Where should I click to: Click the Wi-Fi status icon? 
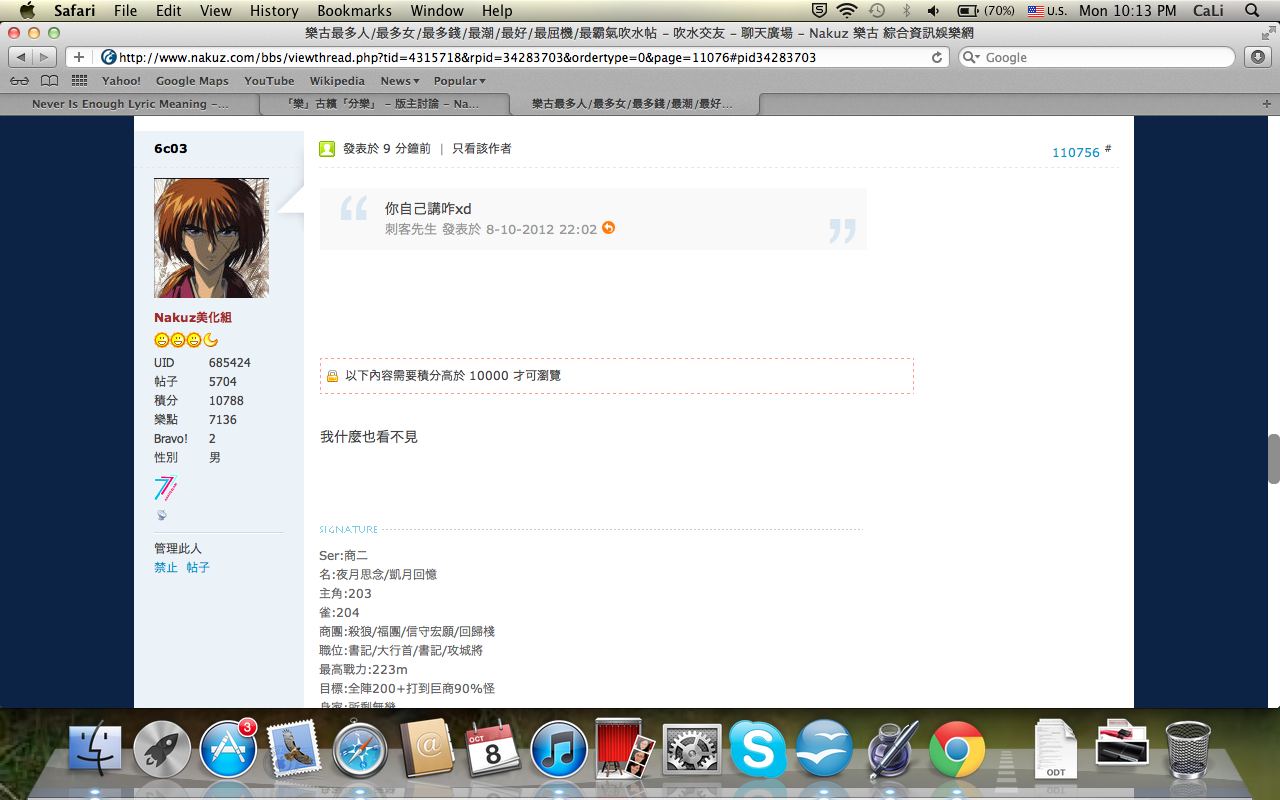pos(848,11)
